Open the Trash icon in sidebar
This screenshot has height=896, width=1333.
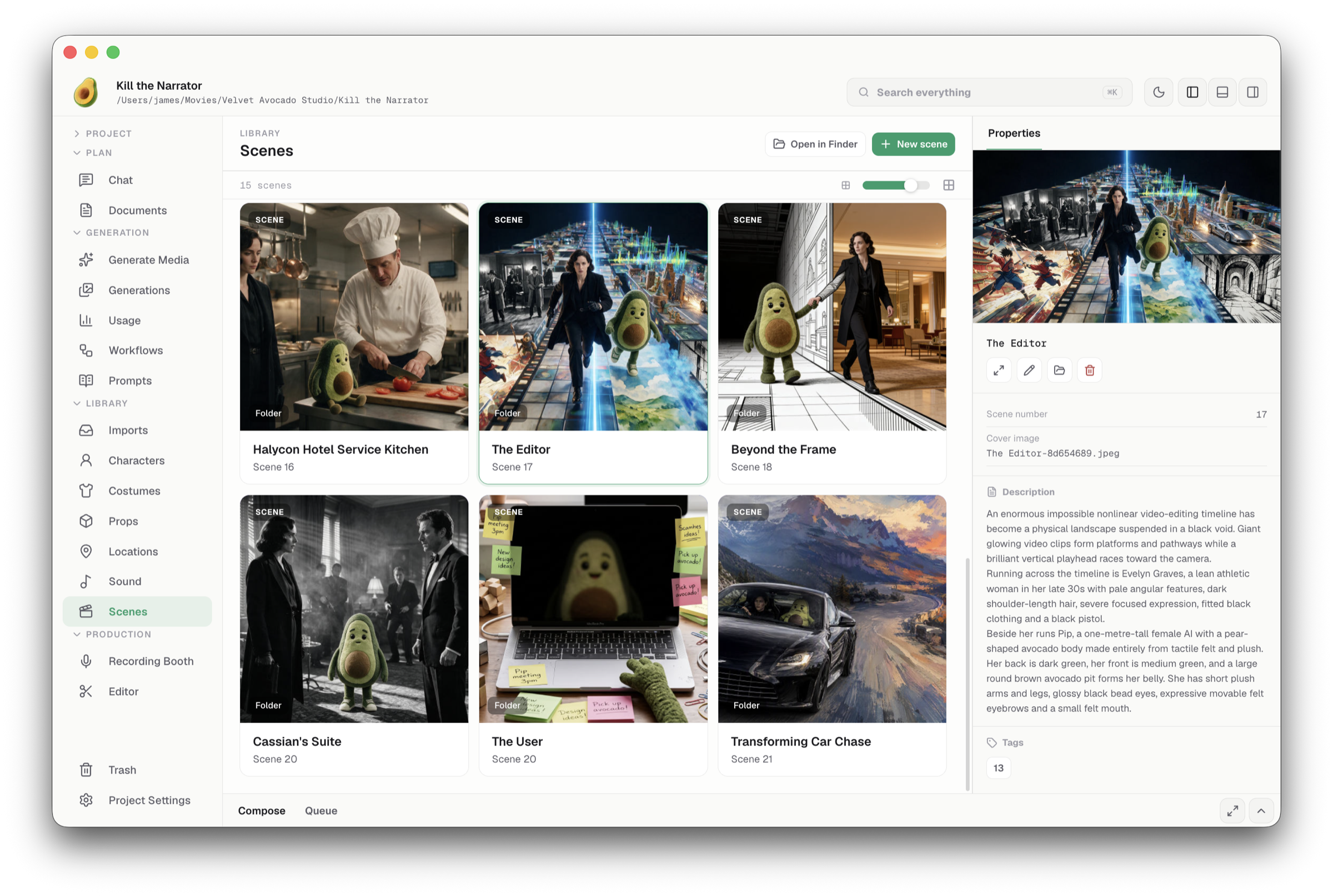coord(86,770)
